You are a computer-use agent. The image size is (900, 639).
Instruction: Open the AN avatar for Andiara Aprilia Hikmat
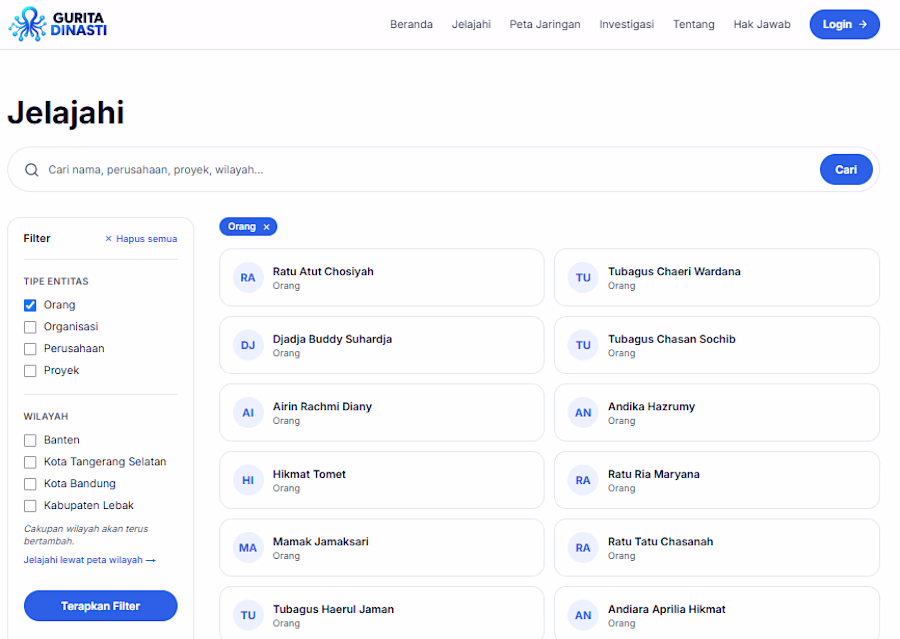pos(583,615)
